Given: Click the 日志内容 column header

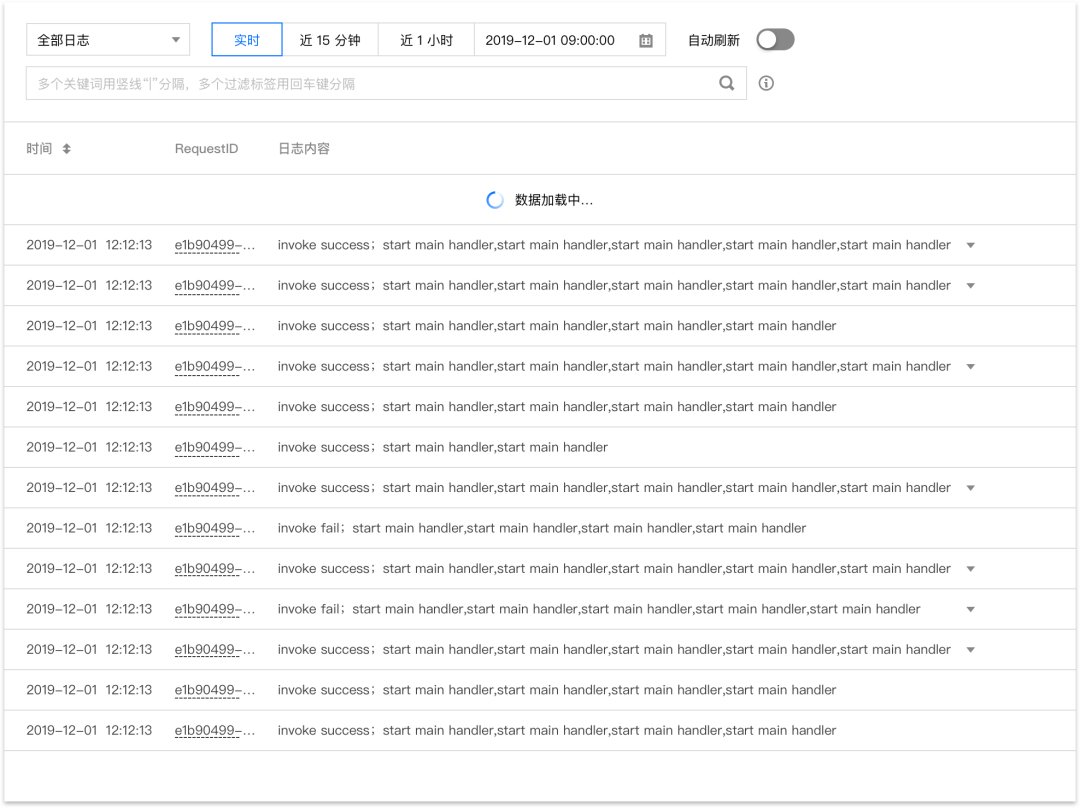Looking at the screenshot, I should pyautogui.click(x=304, y=149).
